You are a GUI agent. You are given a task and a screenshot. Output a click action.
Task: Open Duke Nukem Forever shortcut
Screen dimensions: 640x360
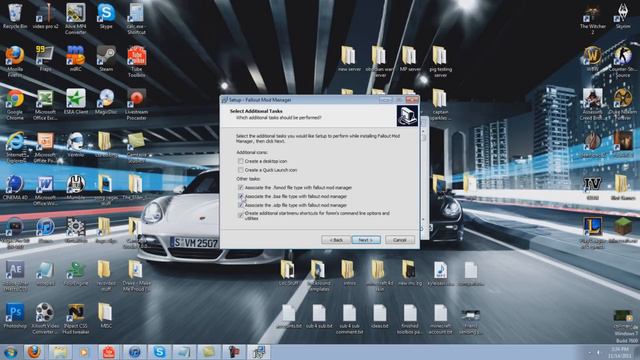(x=623, y=104)
